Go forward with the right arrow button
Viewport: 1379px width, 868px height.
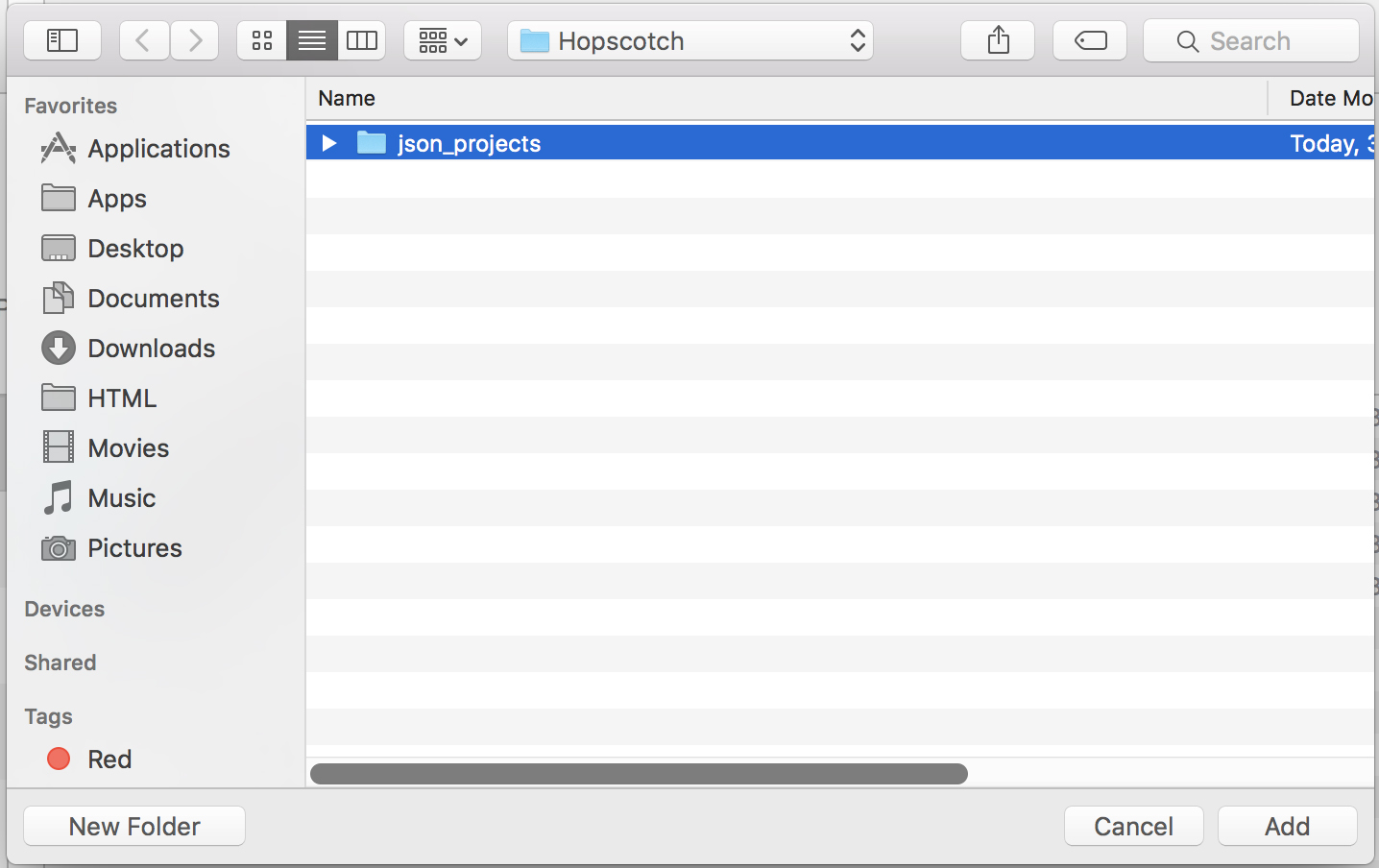195,40
